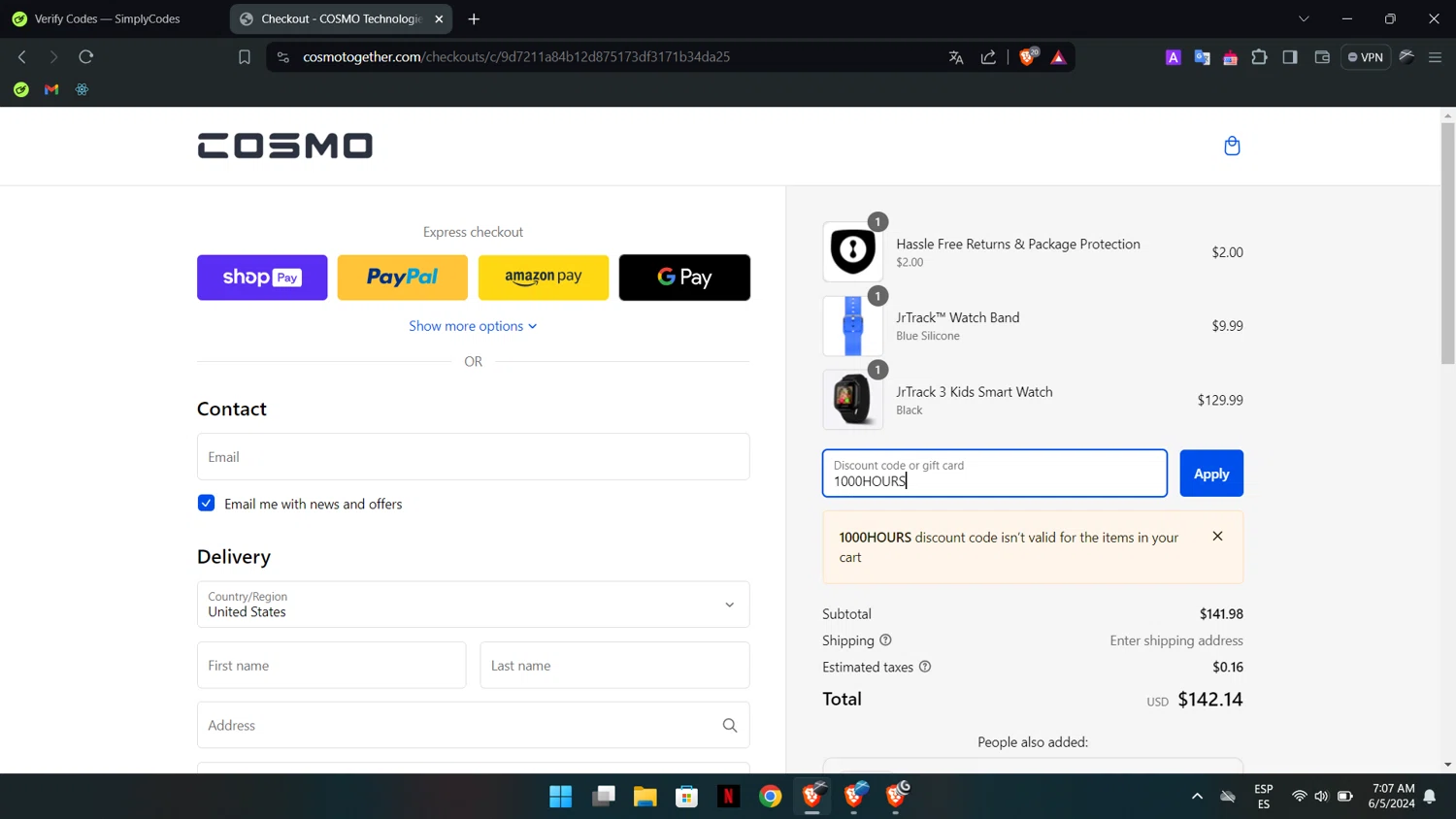Open the extensions puzzle icon
The width and height of the screenshot is (1456, 819).
pos(1259,57)
